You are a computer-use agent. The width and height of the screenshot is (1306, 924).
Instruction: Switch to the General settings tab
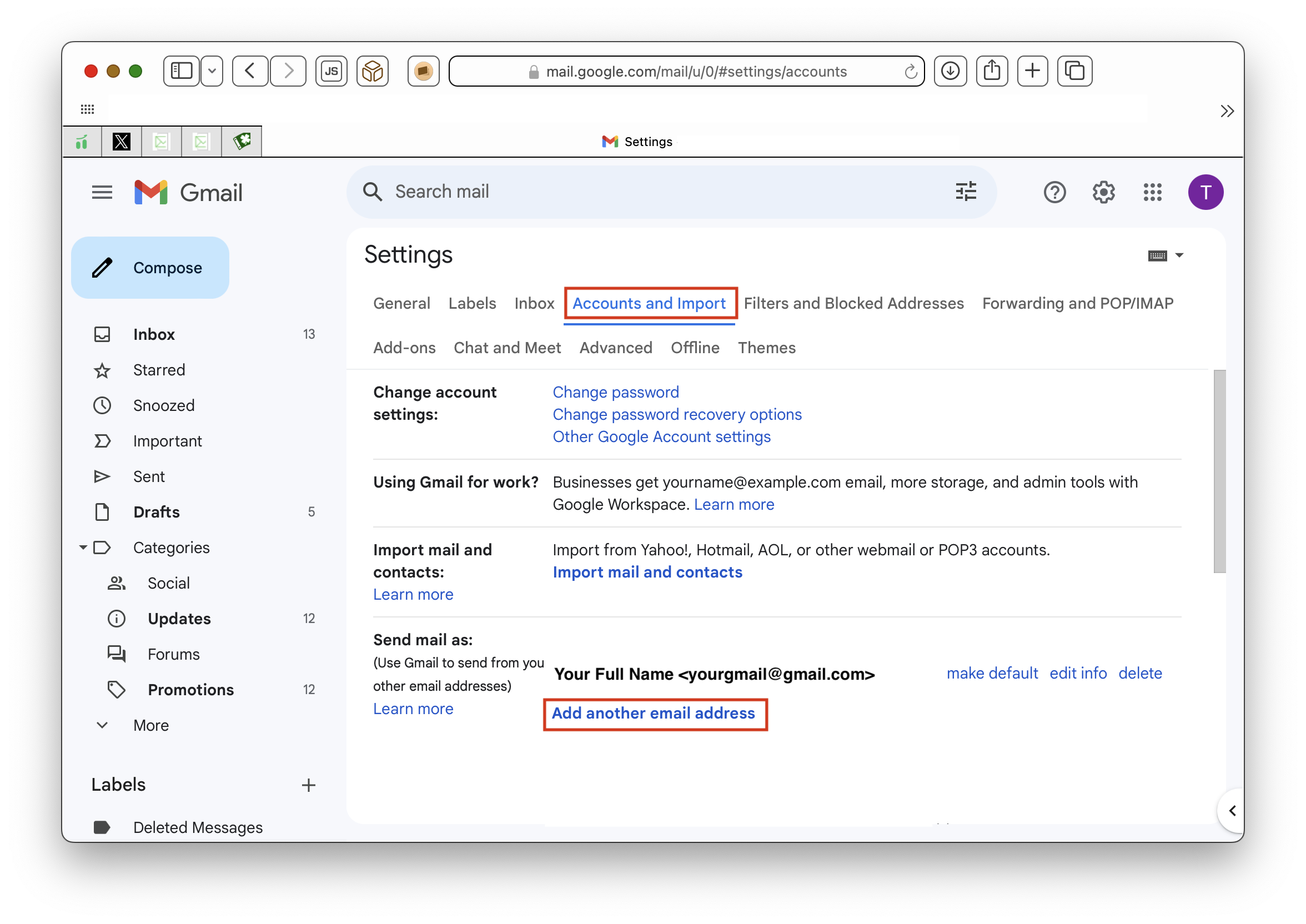[x=401, y=303]
